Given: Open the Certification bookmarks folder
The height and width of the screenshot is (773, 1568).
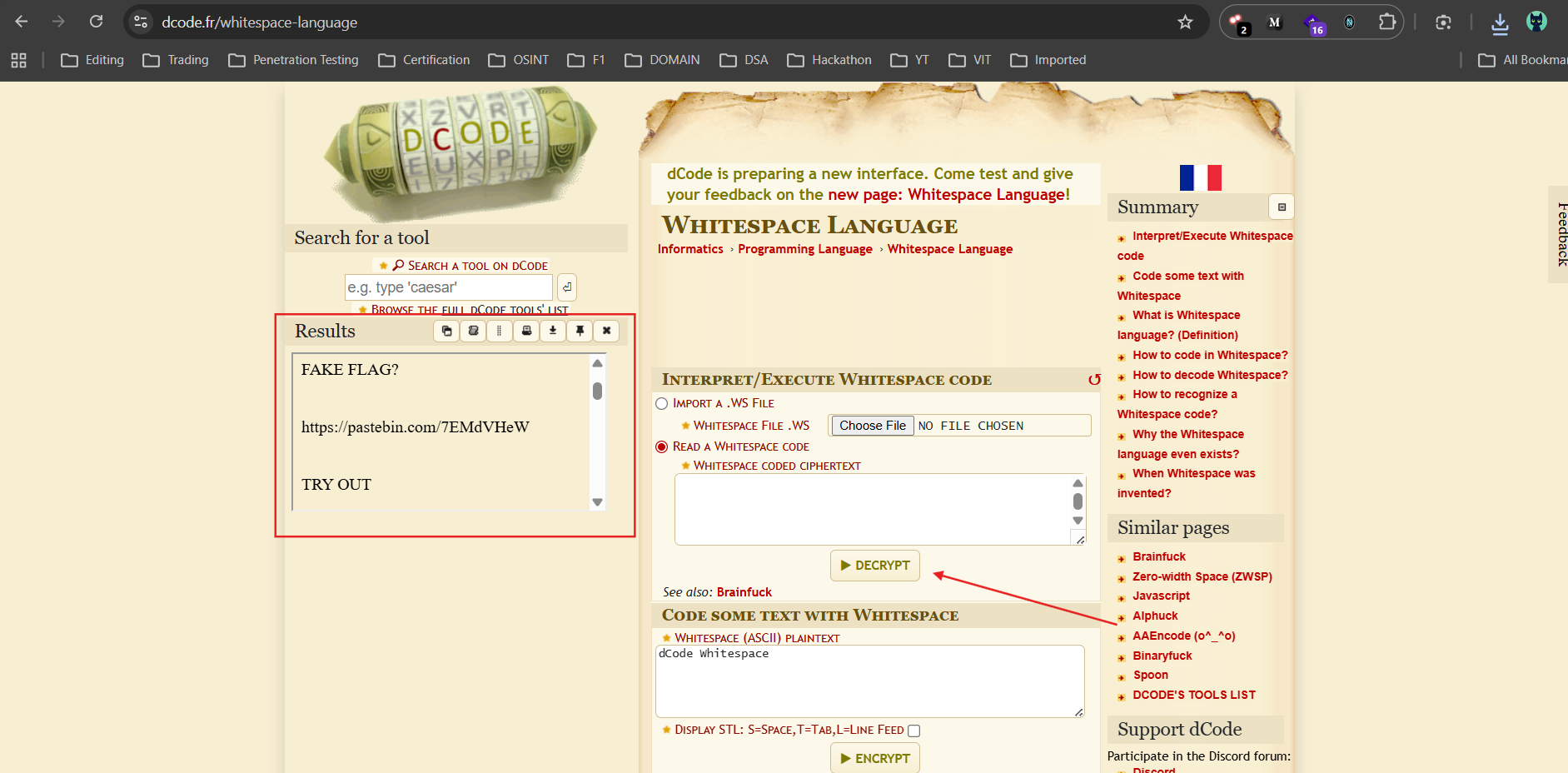Looking at the screenshot, I should tap(424, 60).
